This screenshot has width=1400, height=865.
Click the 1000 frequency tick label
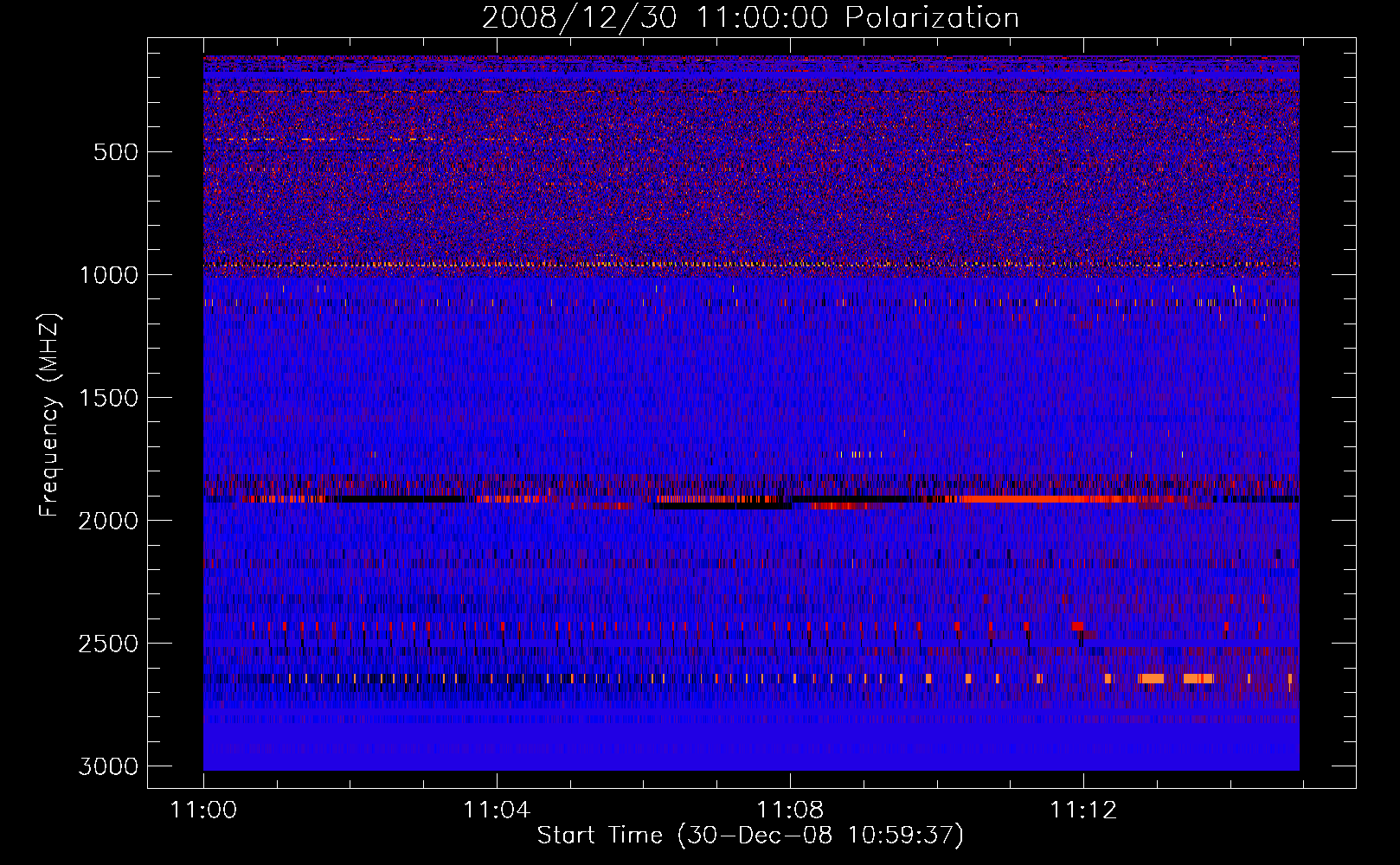[x=108, y=275]
